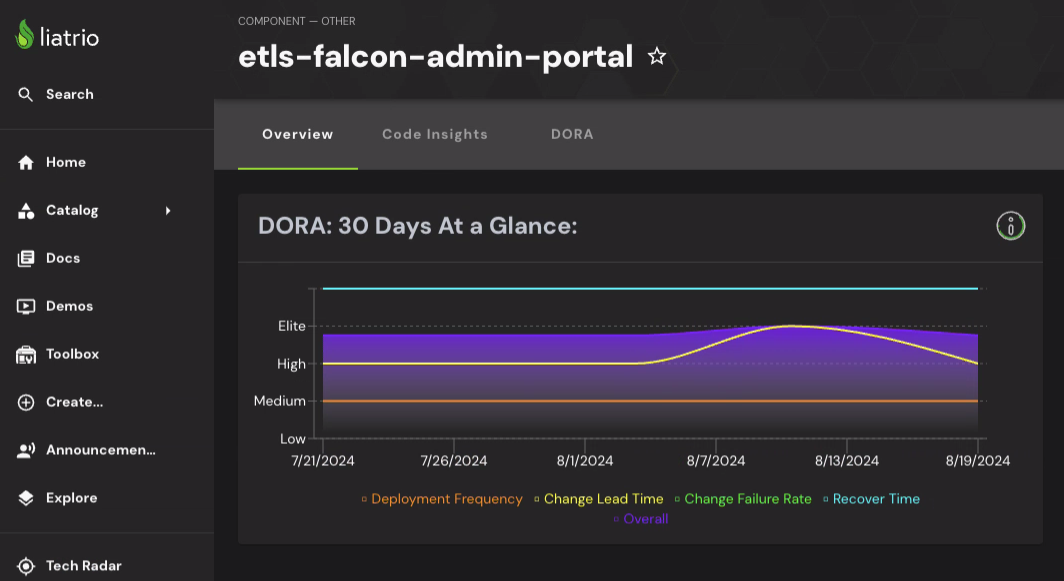Click the Demos play-screen icon
This screenshot has width=1064, height=581.
tap(26, 306)
